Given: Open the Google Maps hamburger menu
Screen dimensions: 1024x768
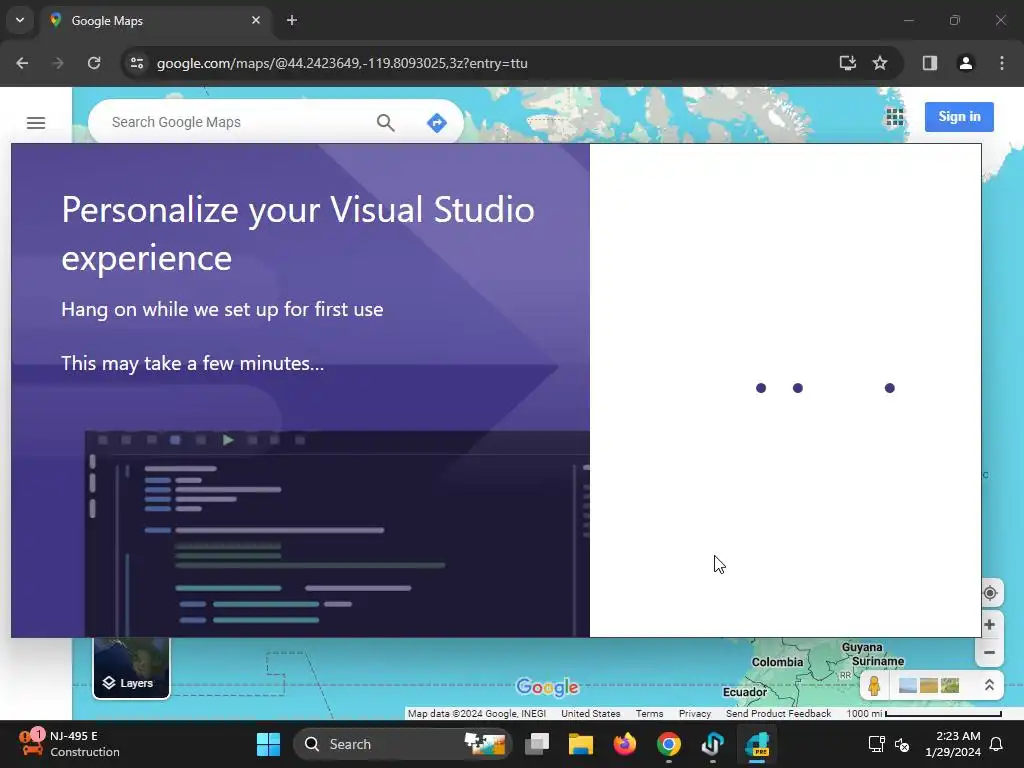Looking at the screenshot, I should click(36, 123).
